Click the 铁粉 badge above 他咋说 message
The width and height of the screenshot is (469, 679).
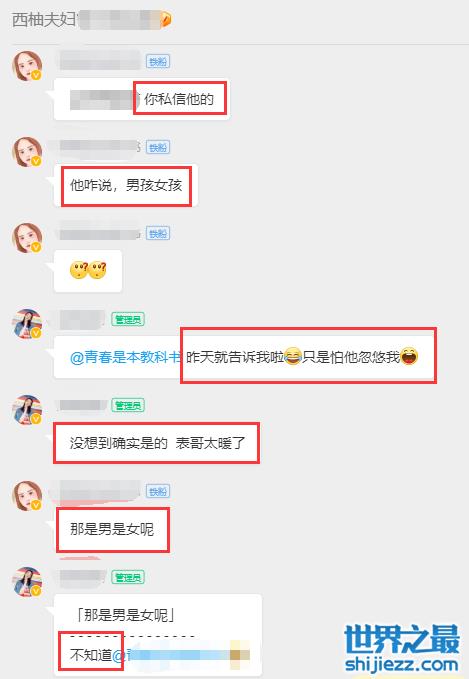click(x=158, y=147)
